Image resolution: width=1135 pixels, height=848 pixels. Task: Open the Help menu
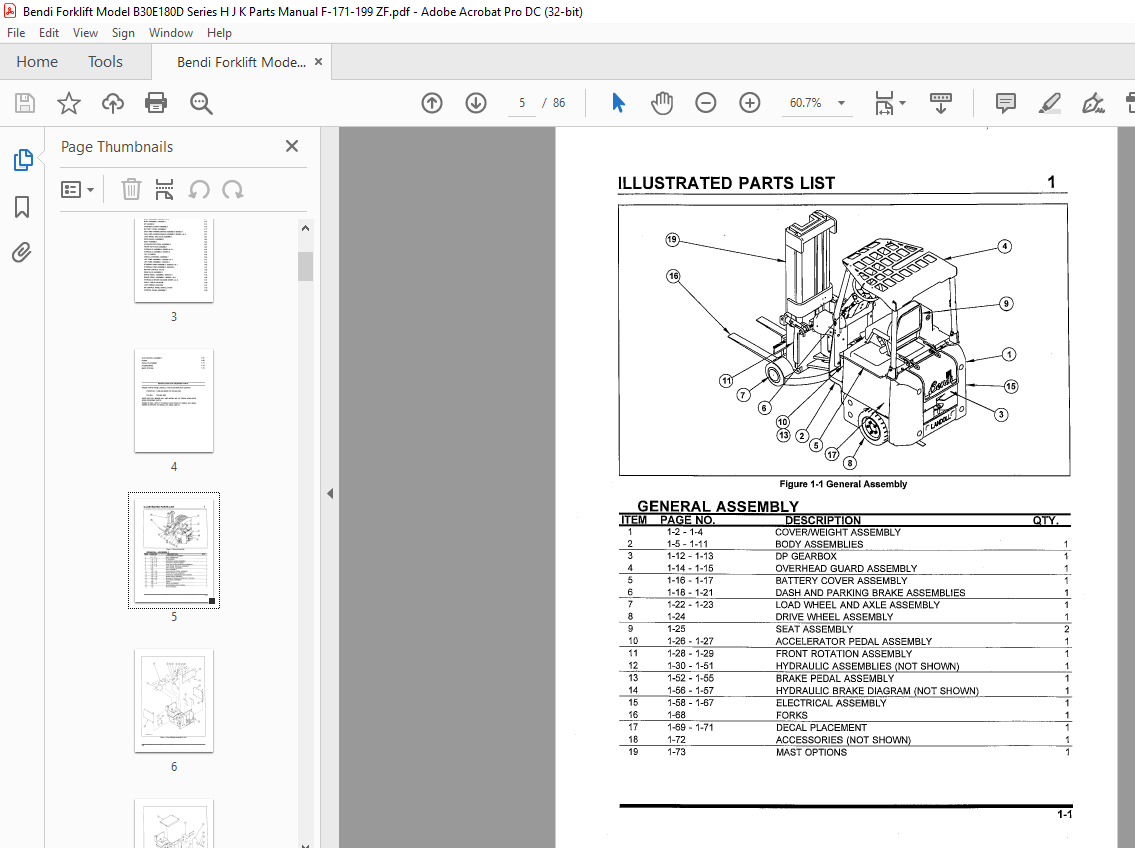(219, 33)
